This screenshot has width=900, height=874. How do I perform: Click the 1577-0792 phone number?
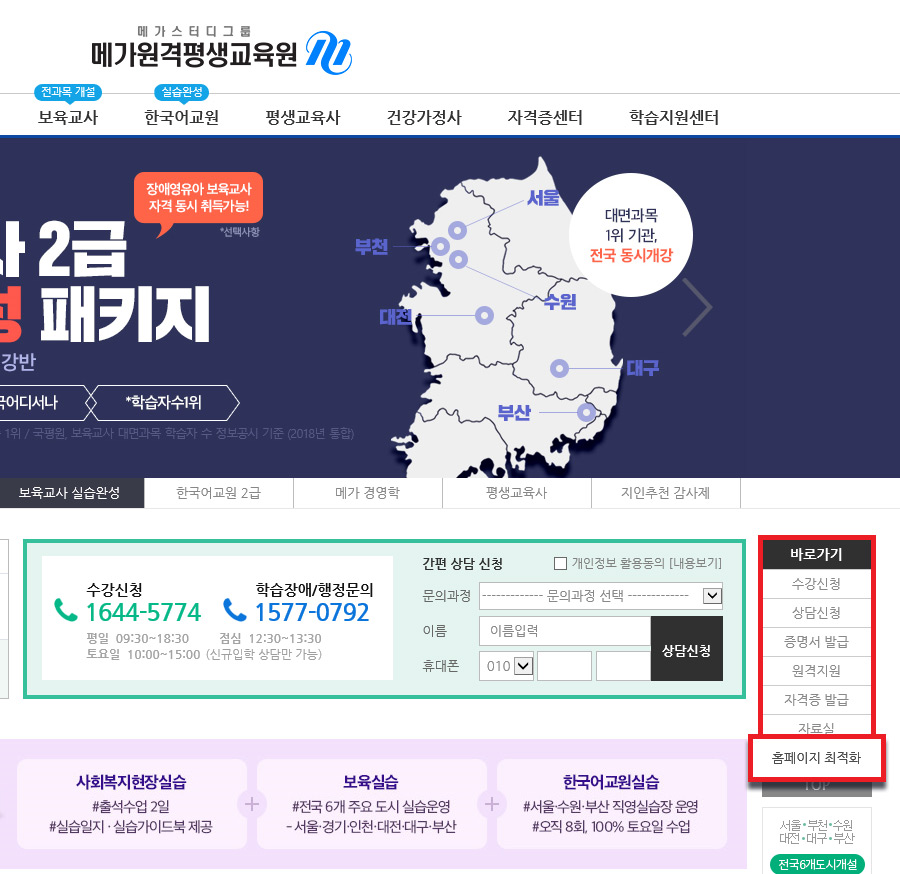(312, 612)
